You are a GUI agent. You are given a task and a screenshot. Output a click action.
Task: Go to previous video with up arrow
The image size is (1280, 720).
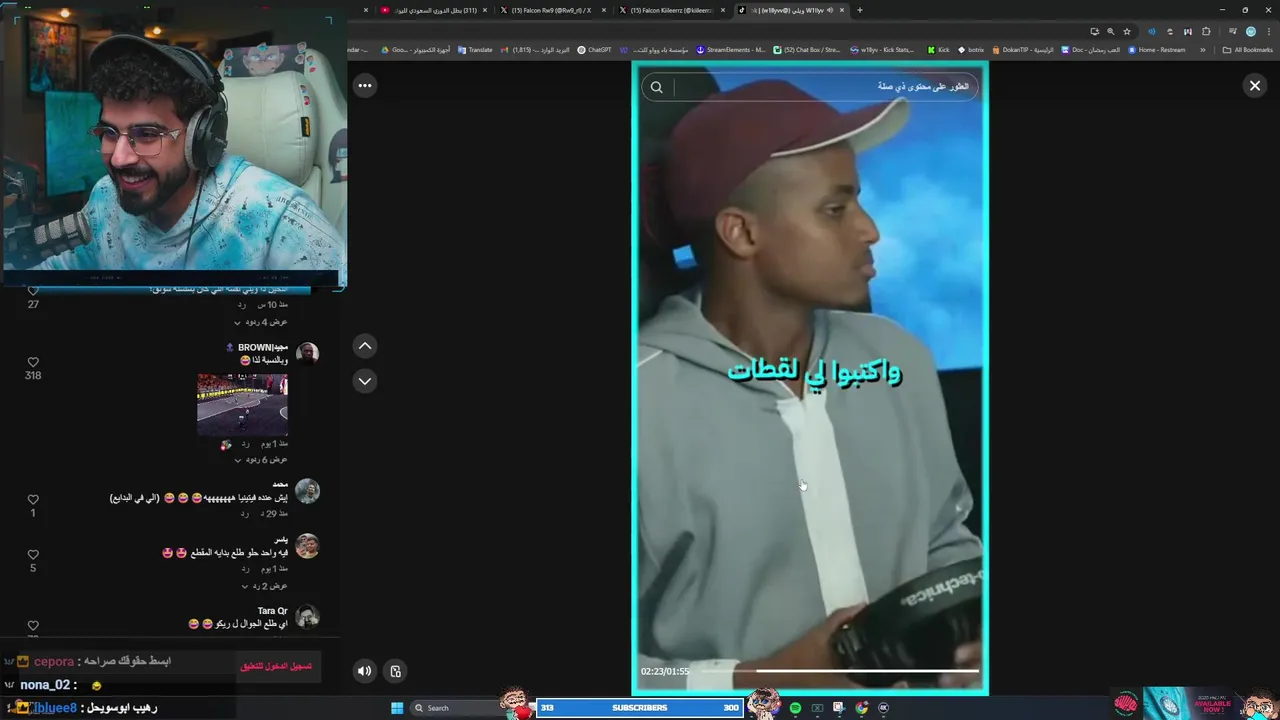pyautogui.click(x=365, y=346)
